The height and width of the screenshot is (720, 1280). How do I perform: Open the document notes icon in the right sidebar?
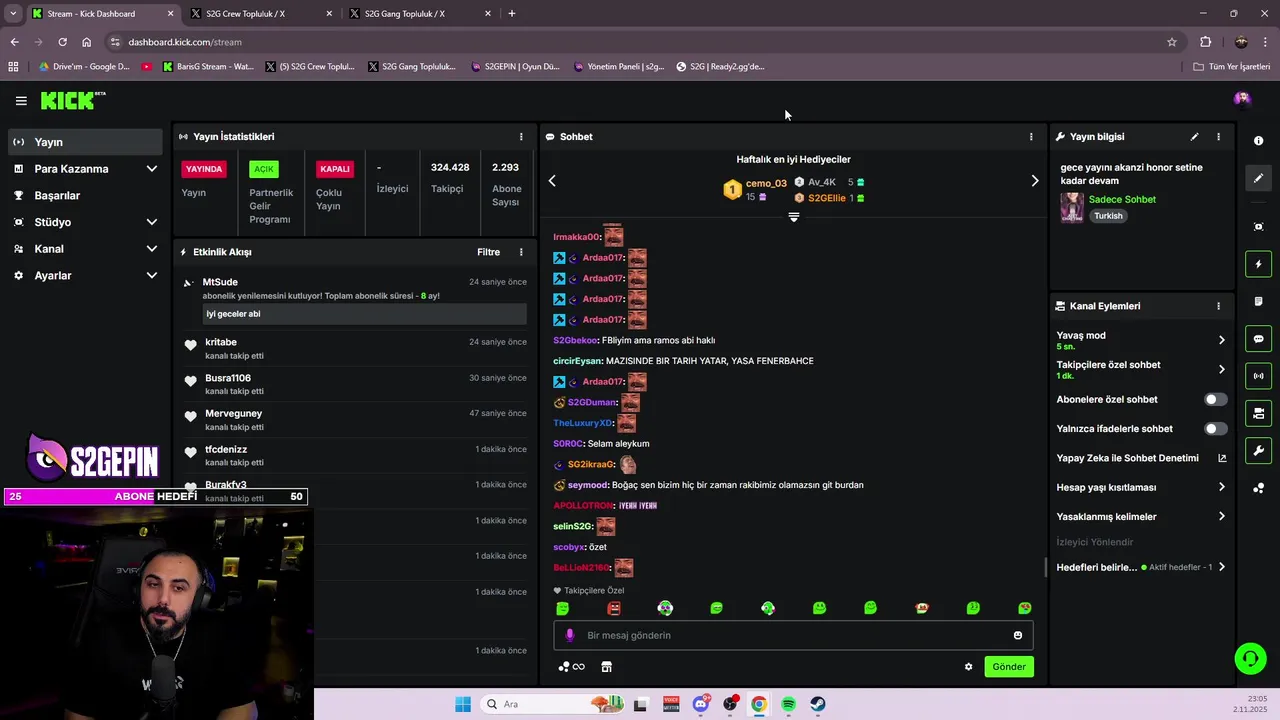pyautogui.click(x=1259, y=301)
